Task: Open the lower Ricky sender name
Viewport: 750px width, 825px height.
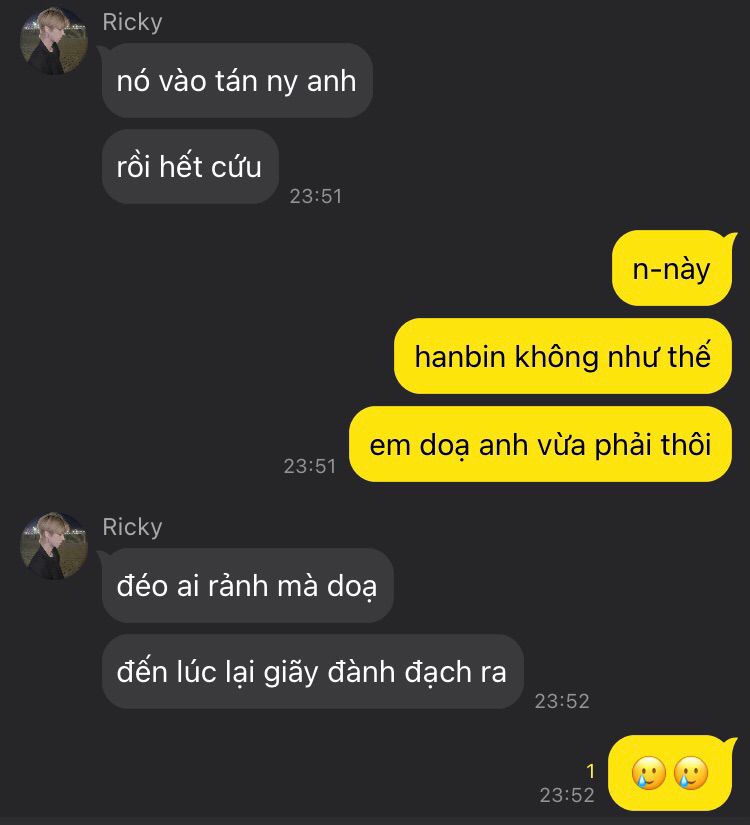Action: click(132, 527)
